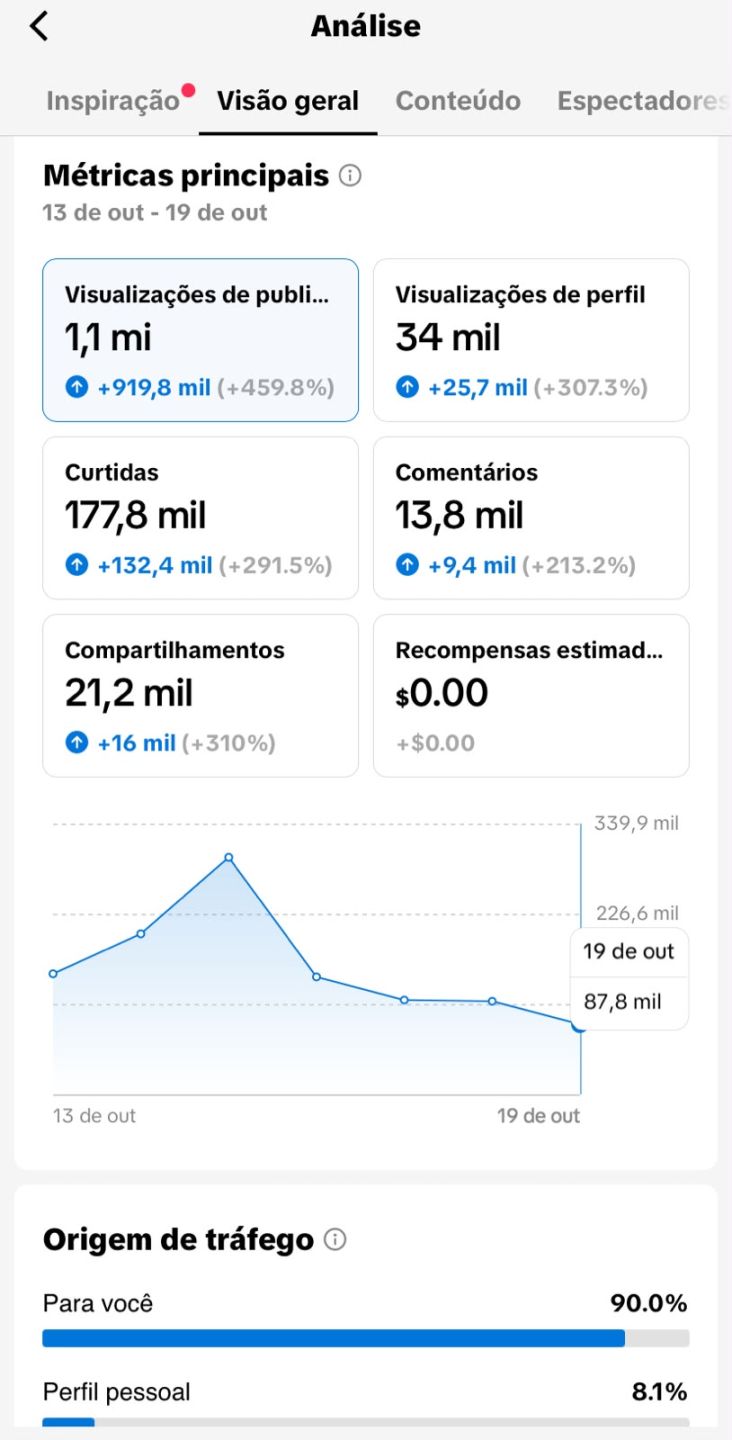Select the Visualizações de perfil metric card
This screenshot has height=1440, width=732.
pyautogui.click(x=531, y=340)
